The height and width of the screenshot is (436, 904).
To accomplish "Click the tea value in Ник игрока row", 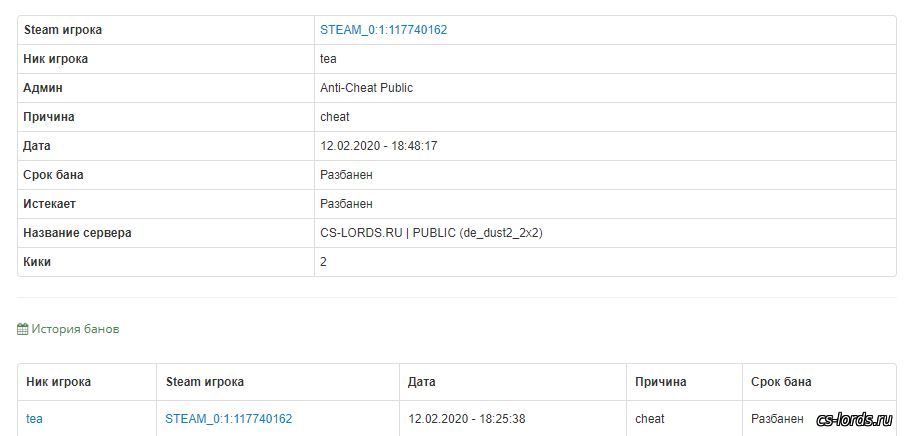I will coord(328,59).
